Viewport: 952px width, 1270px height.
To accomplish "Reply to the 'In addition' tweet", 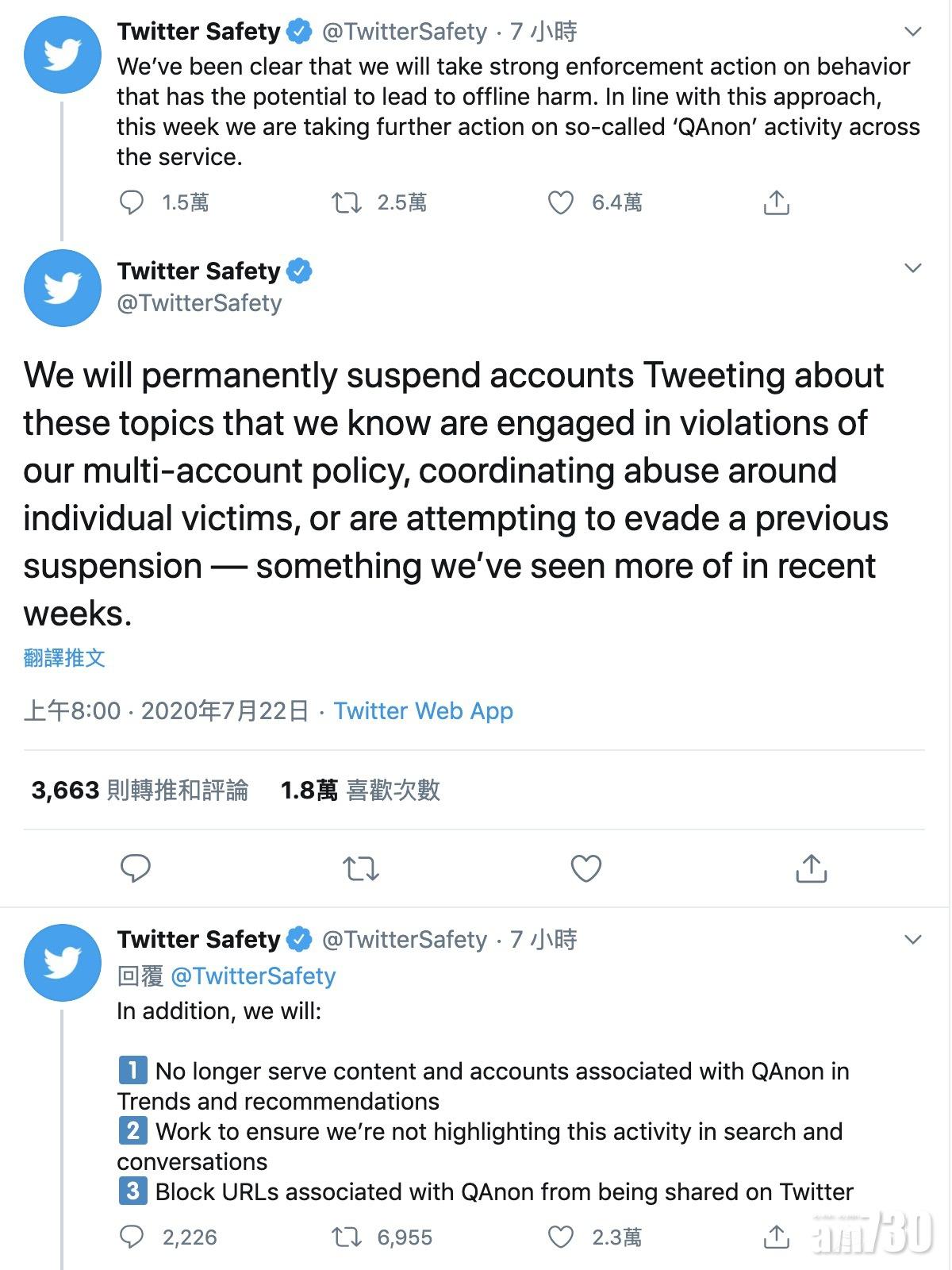I will (x=132, y=1237).
